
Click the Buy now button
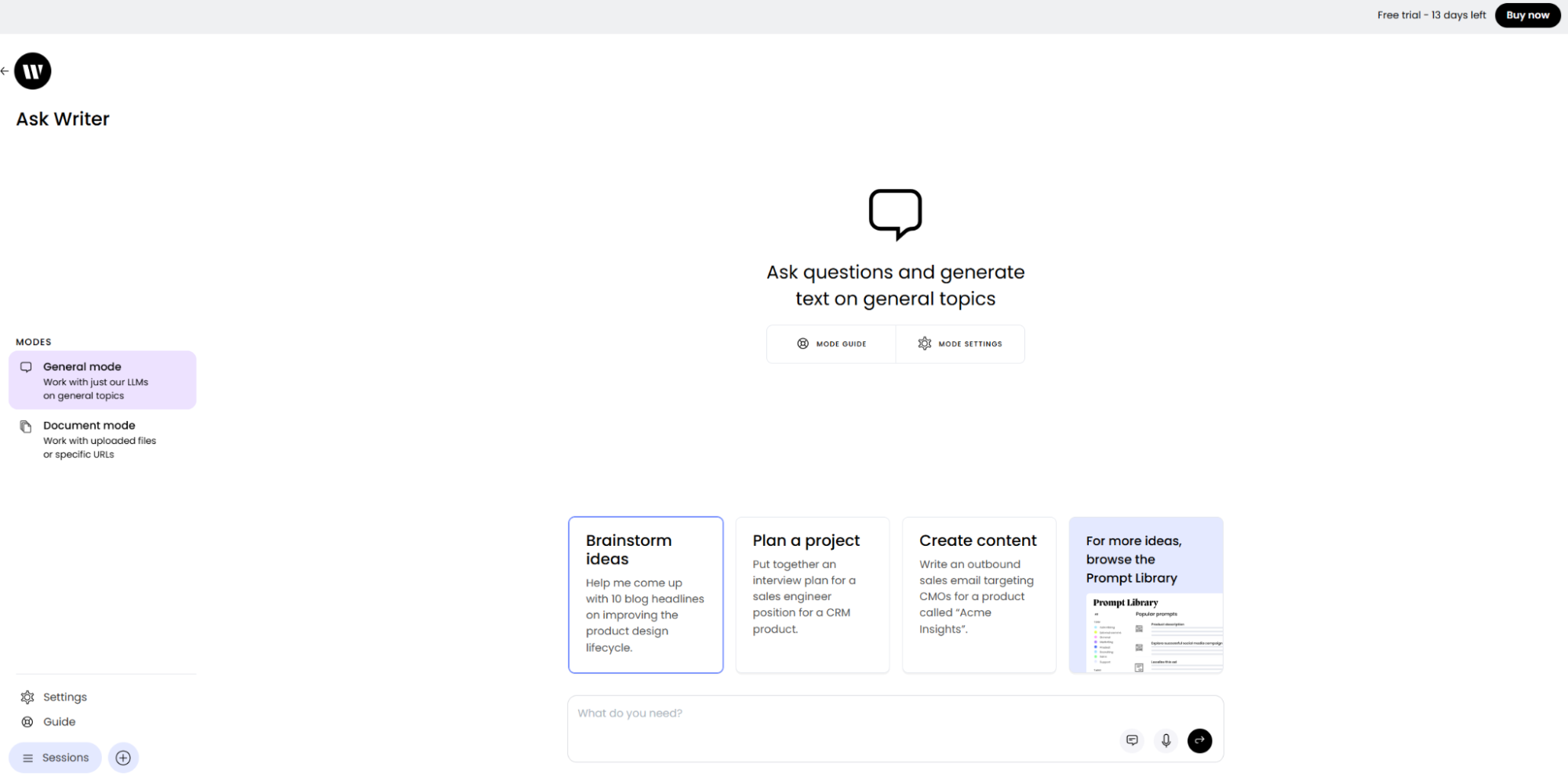coord(1527,15)
